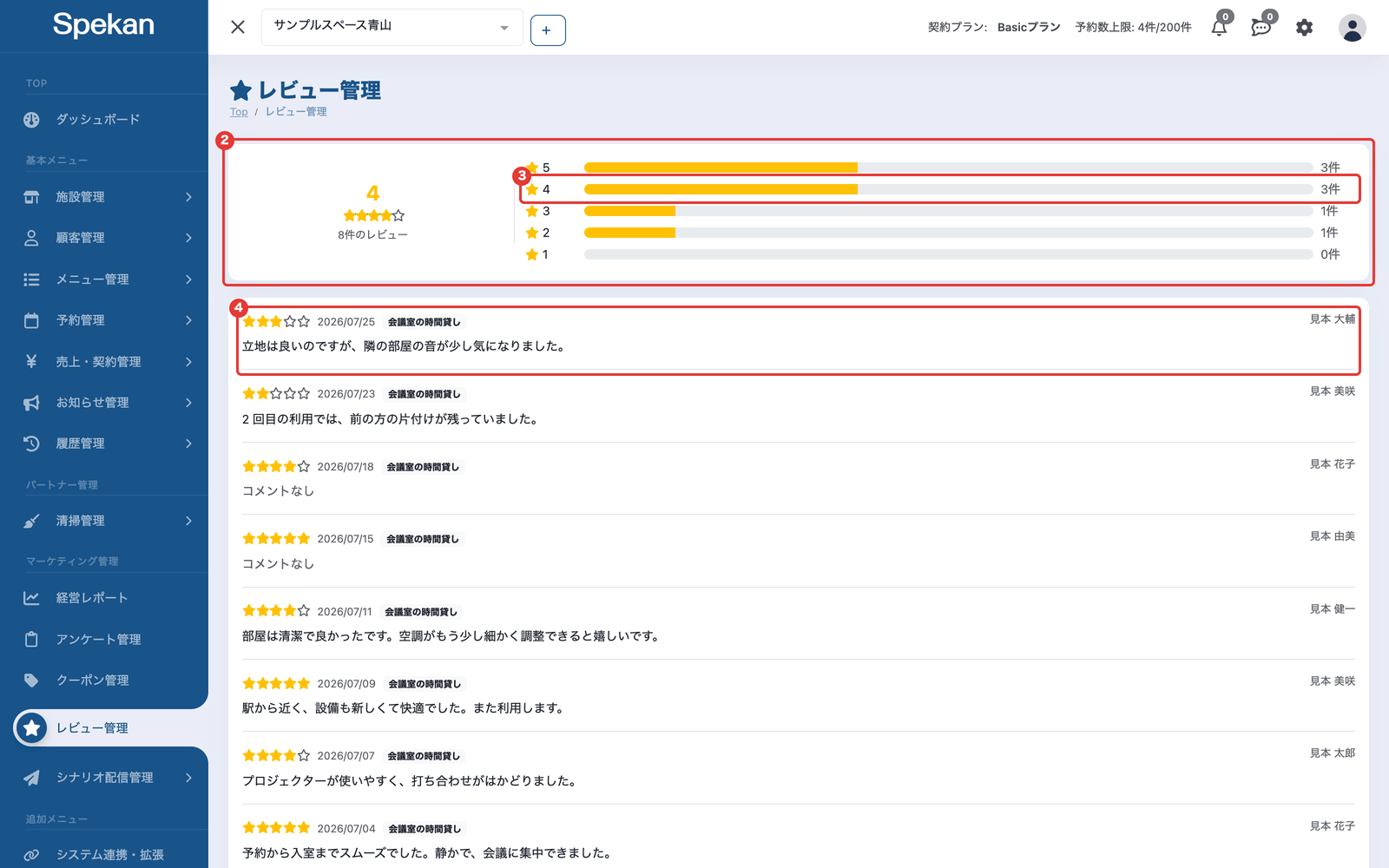
Task: Open the settings gear icon
Action: click(1304, 28)
